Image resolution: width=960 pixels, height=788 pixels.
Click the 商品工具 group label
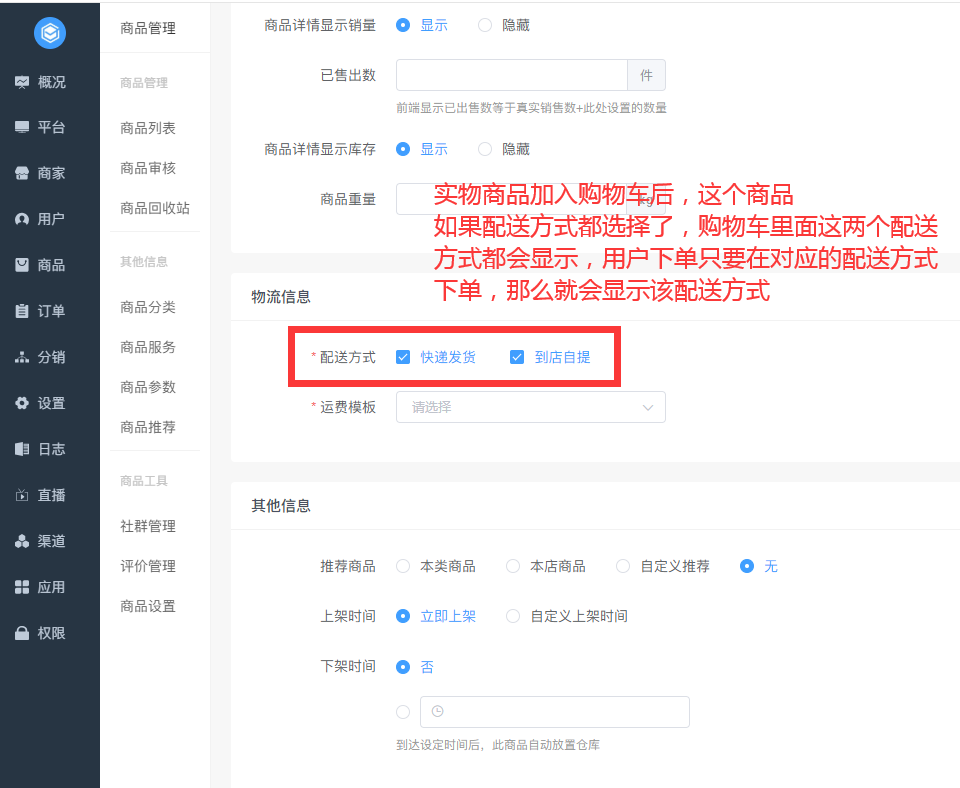(144, 481)
